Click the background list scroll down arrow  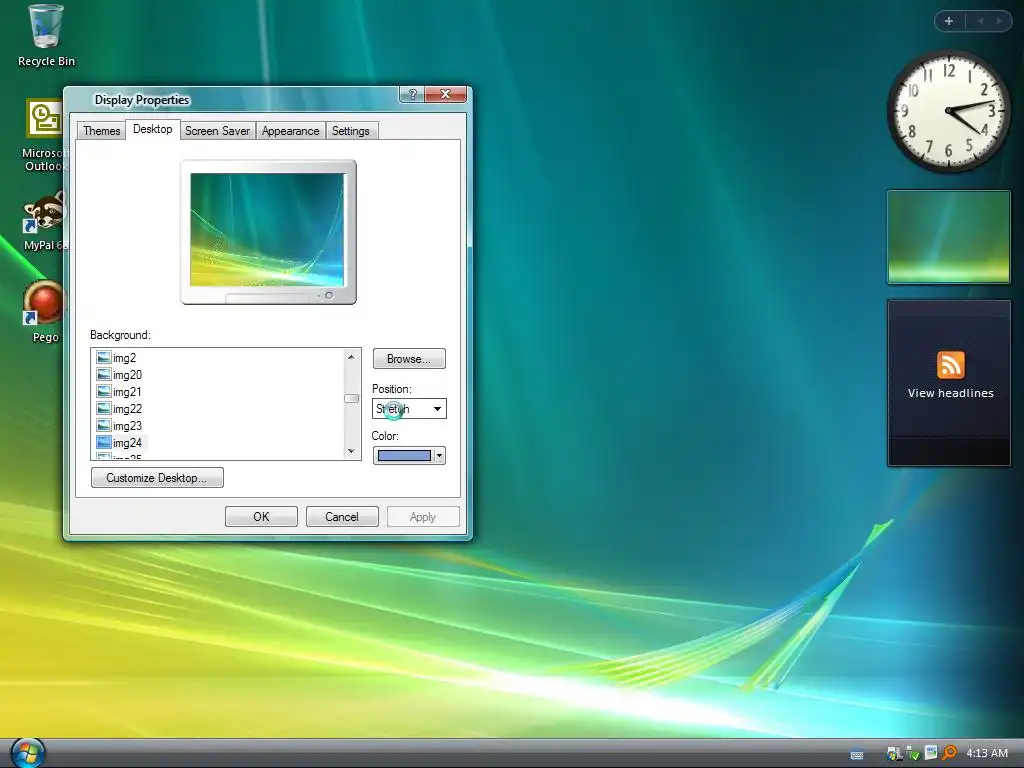[351, 451]
